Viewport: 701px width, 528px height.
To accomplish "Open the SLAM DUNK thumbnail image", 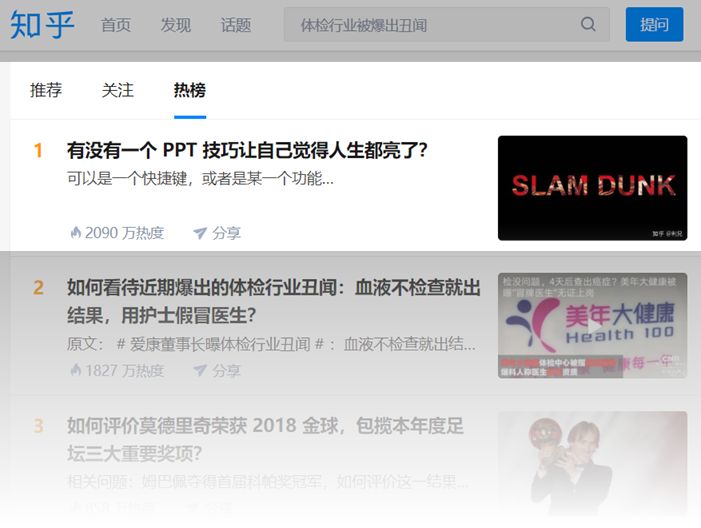I will click(x=592, y=188).
